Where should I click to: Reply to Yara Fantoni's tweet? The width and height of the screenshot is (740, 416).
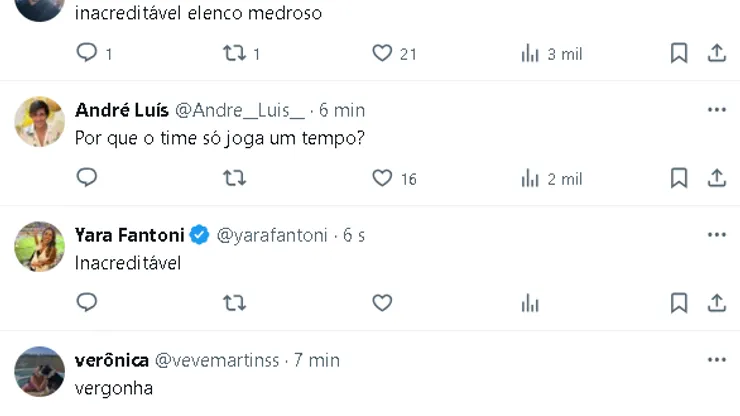87,302
